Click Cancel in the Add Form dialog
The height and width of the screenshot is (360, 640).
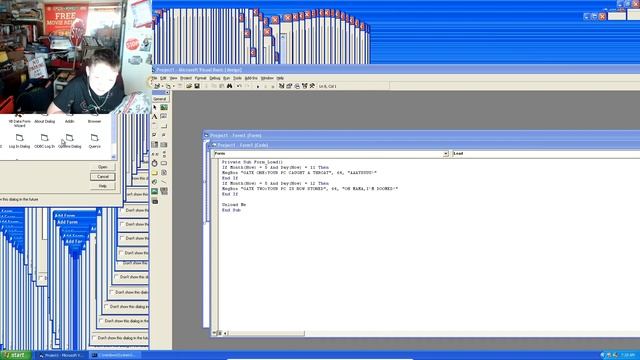point(103,177)
